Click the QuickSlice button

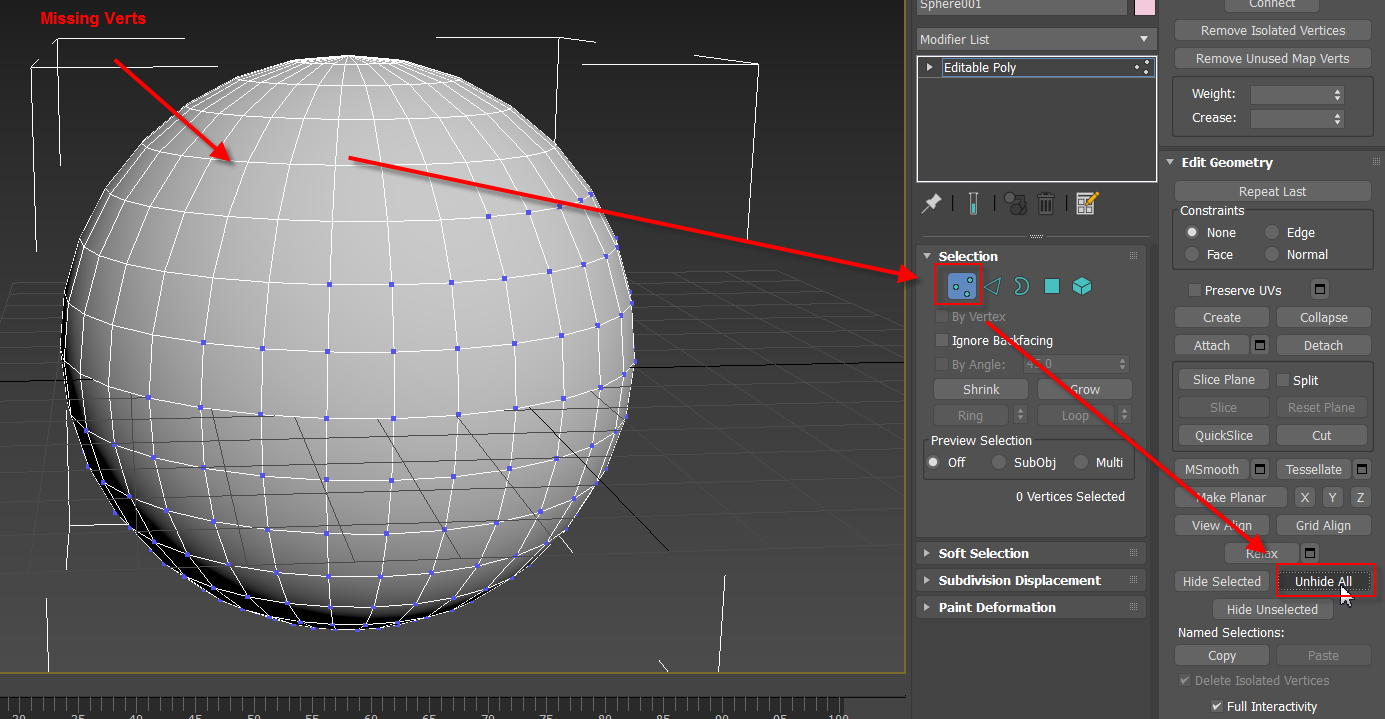[x=1223, y=435]
